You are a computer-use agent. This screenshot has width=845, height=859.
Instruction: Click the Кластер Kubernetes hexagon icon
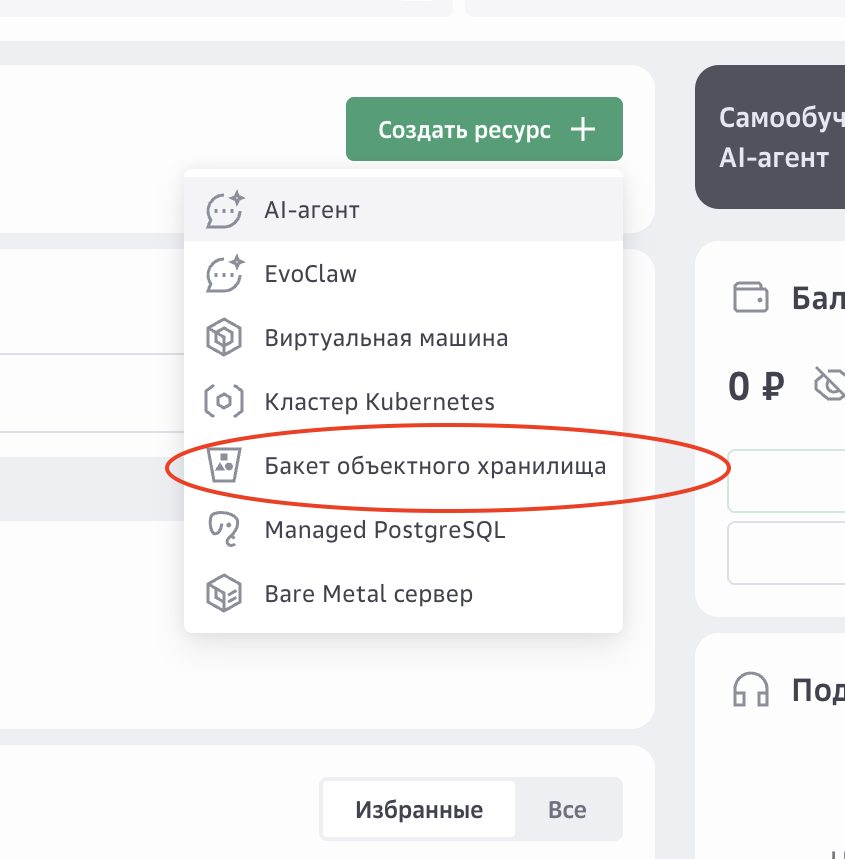coord(224,402)
